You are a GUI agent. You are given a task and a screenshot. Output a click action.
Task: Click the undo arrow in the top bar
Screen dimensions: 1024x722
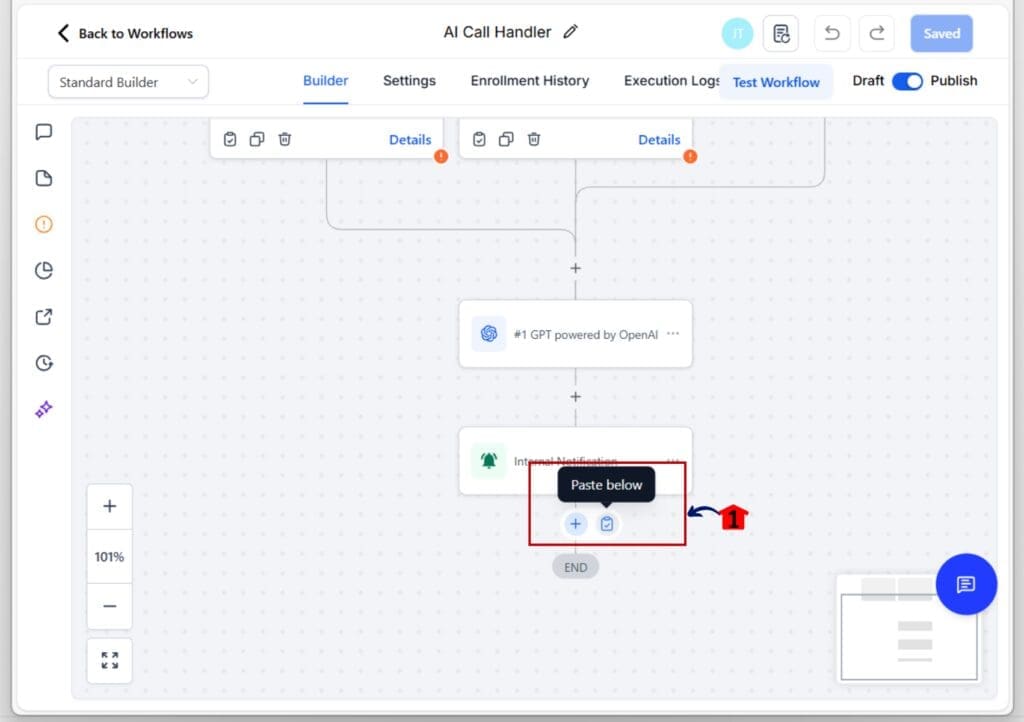tap(832, 33)
